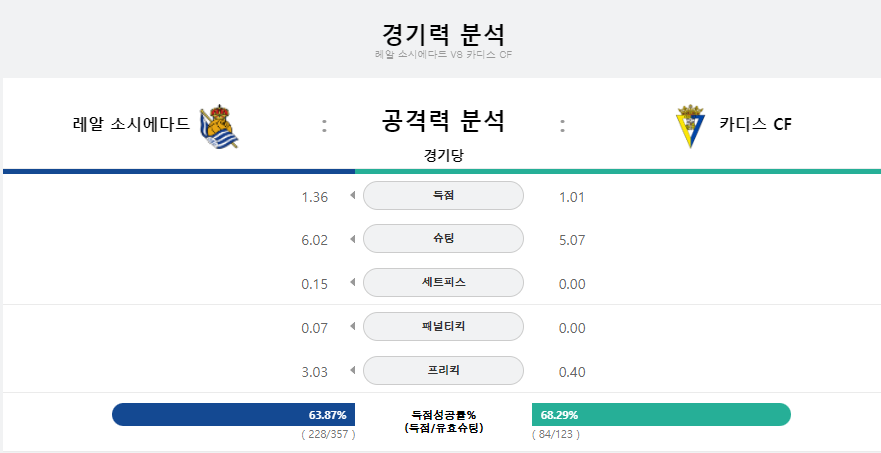
Task: Select the 프리킥 stat pill
Action: point(443,370)
